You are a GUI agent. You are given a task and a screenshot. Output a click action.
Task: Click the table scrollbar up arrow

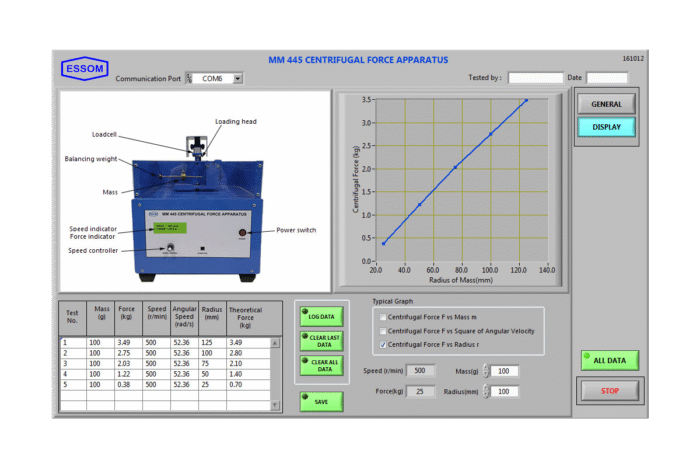coord(276,342)
